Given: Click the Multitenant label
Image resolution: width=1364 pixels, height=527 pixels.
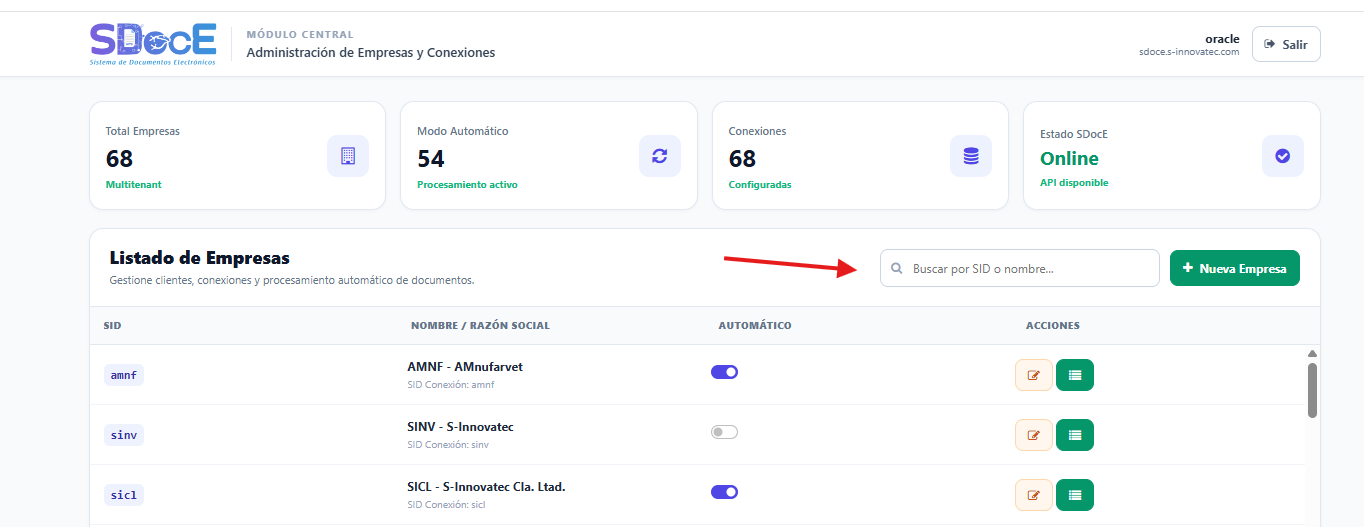Looking at the screenshot, I should pyautogui.click(x=133, y=185).
